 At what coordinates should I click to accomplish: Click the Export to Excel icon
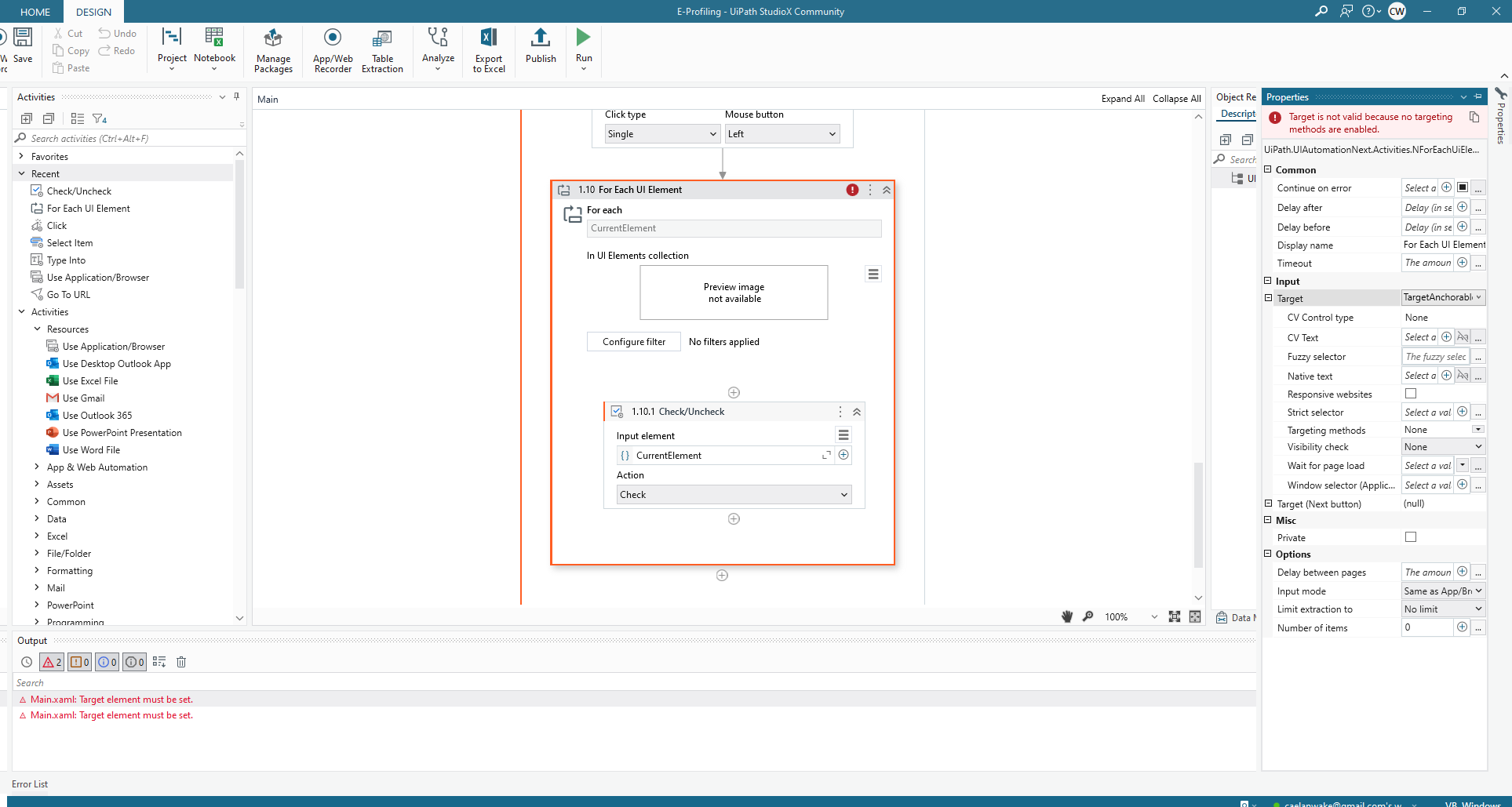pos(488,49)
